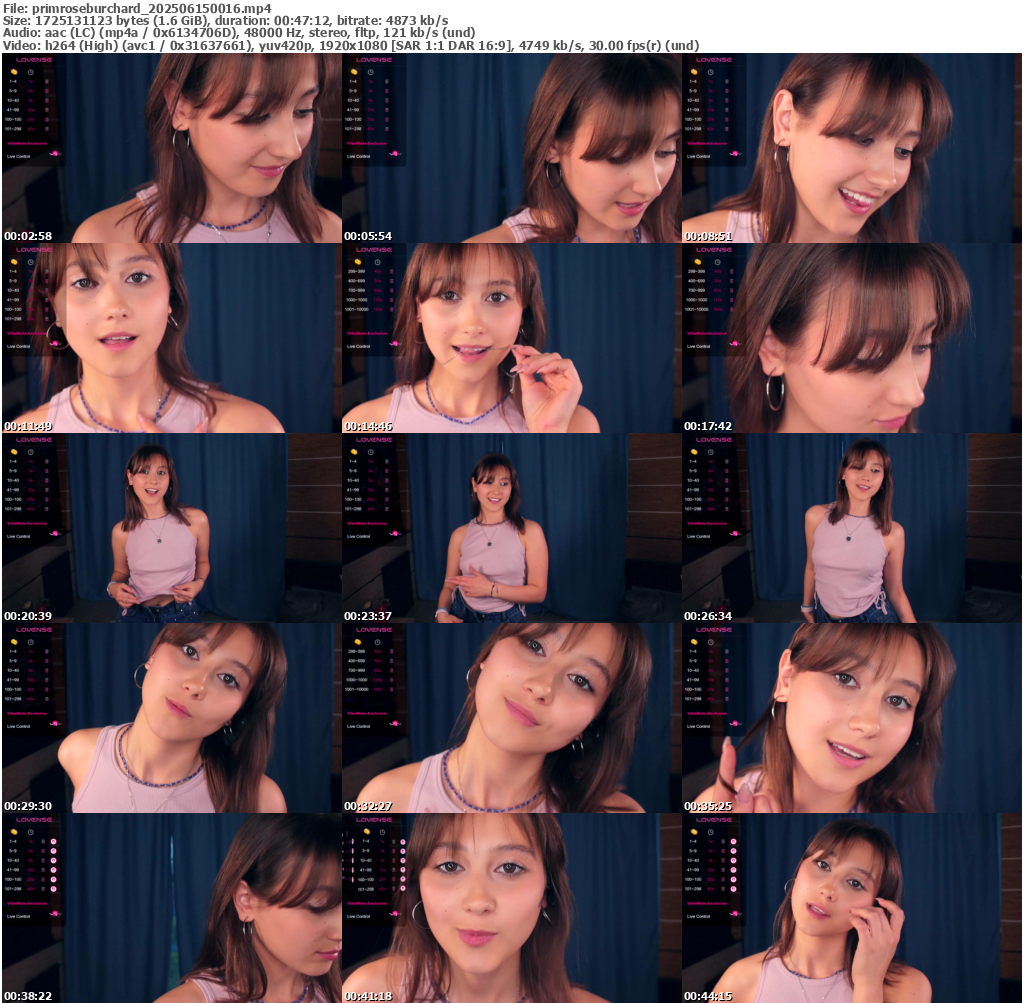
Task: Click the 00:11:49 timestamp label
Action: coord(28,426)
